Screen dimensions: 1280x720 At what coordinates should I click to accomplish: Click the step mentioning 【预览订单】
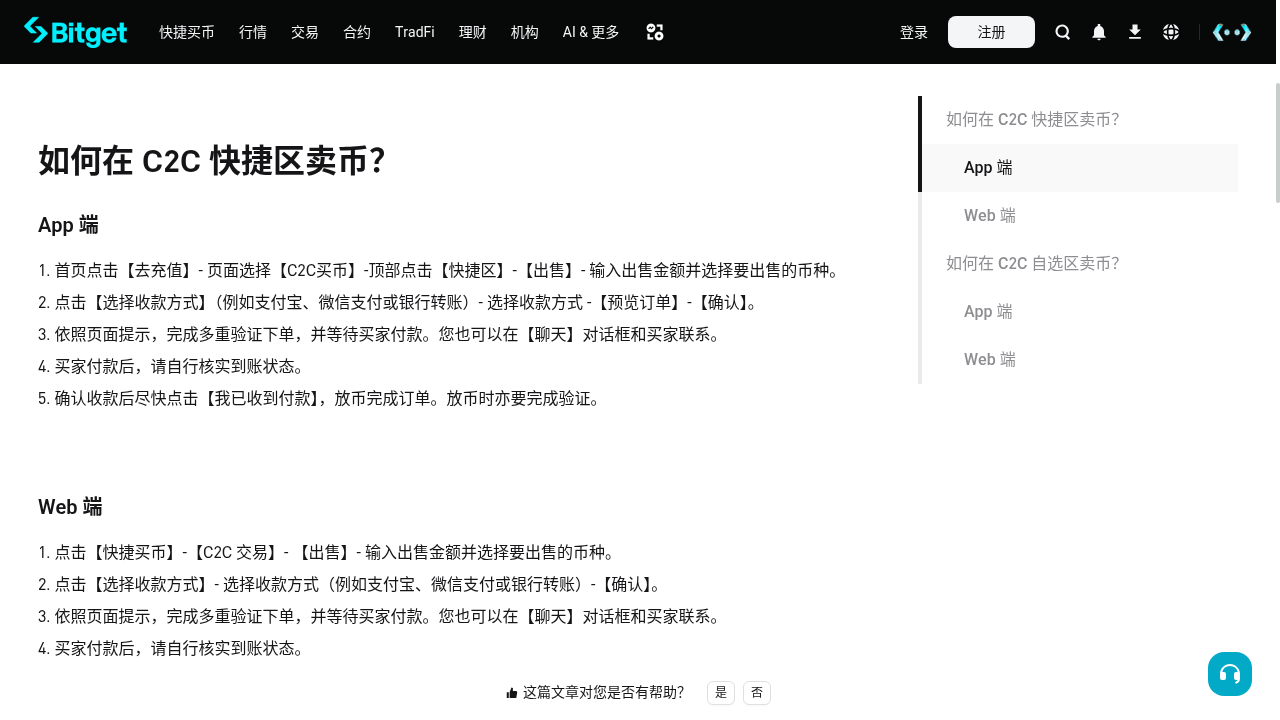[400, 303]
